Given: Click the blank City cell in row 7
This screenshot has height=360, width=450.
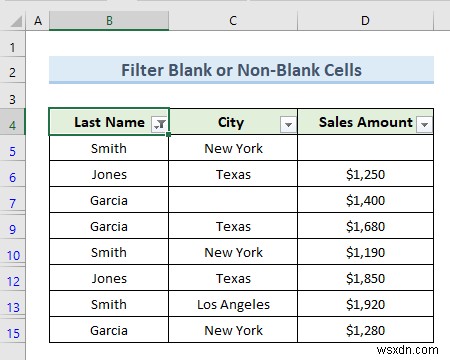Looking at the screenshot, I should click(x=233, y=200).
